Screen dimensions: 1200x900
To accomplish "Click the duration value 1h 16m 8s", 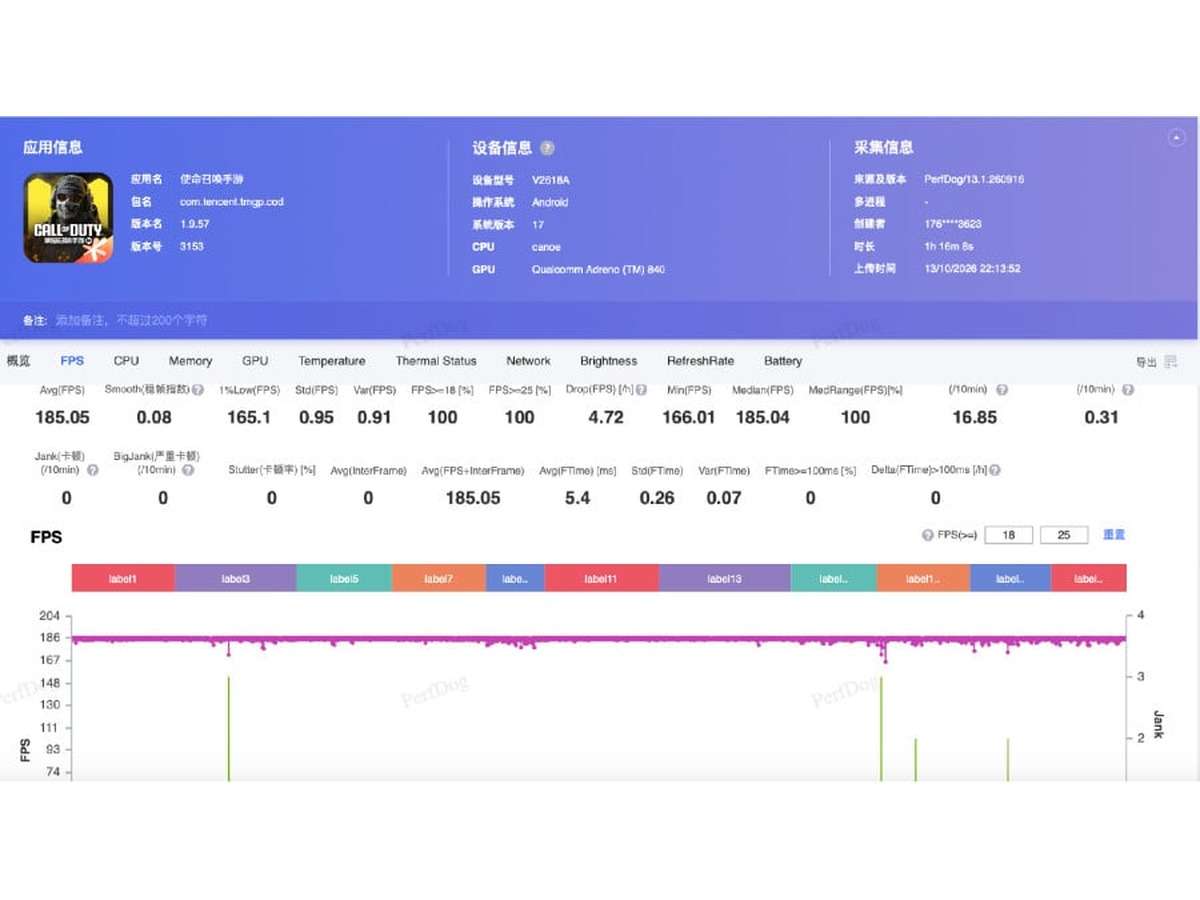I will click(x=949, y=246).
